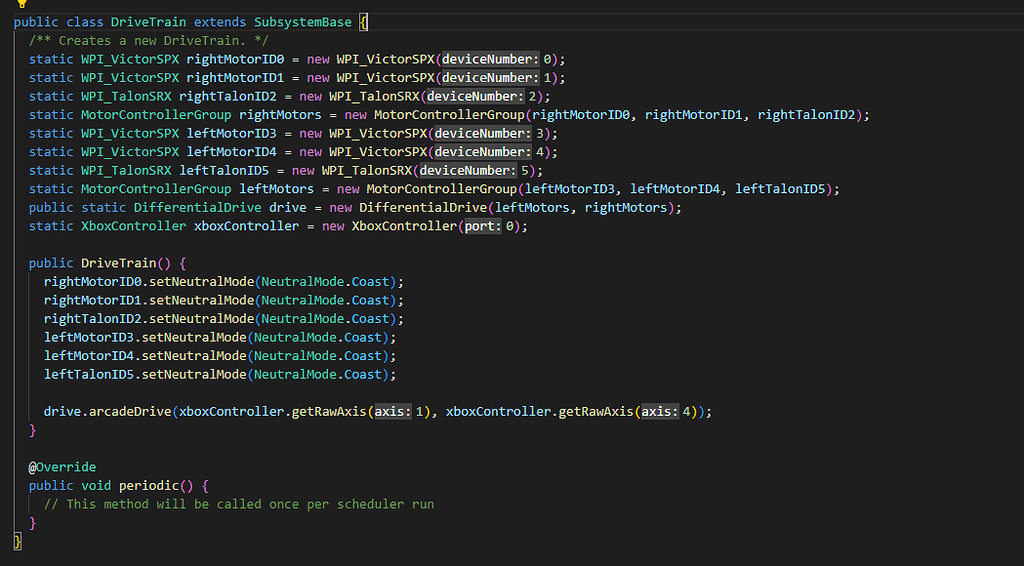The image size is (1024, 566).
Task: Click the closing brace at end of class
Action: click(17, 541)
